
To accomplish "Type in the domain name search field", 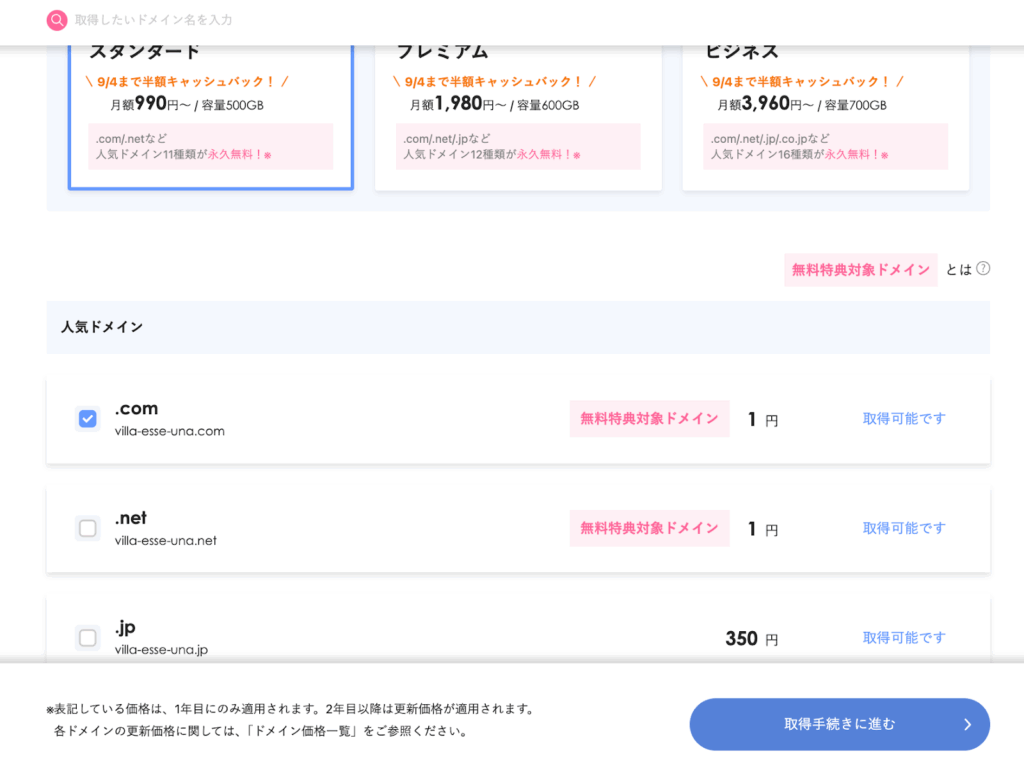I will [300, 20].
